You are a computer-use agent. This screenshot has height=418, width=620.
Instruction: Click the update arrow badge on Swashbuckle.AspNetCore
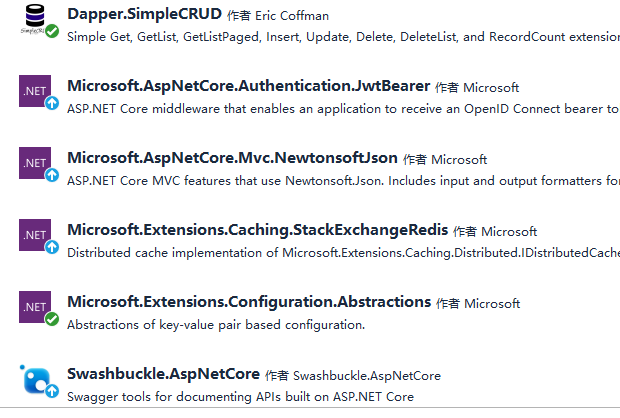pyautogui.click(x=51, y=391)
